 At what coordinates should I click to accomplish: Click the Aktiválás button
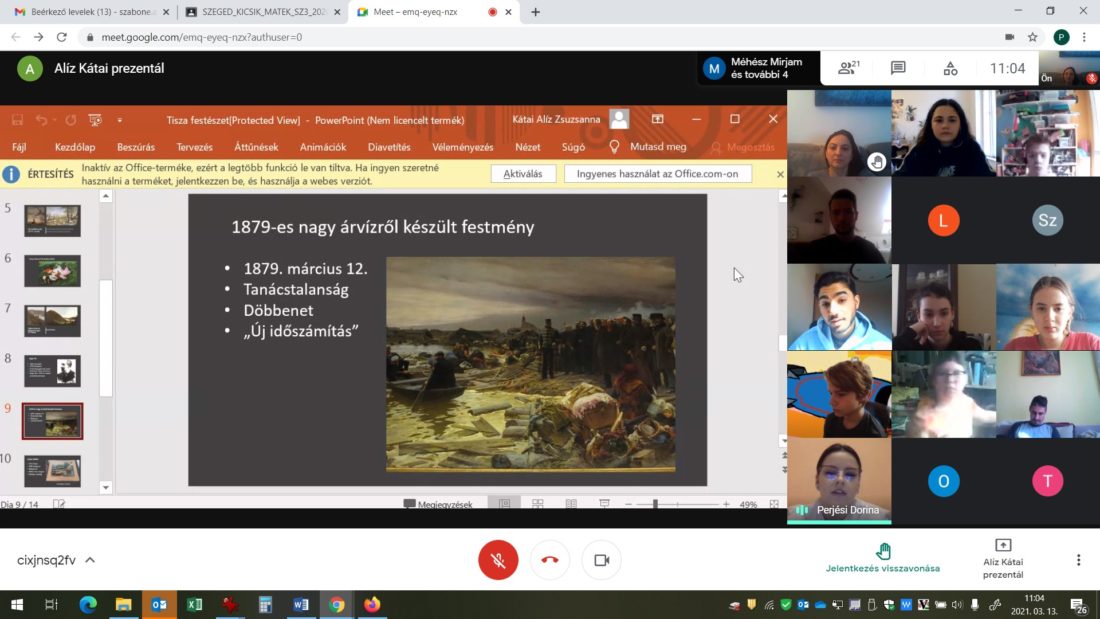point(523,174)
